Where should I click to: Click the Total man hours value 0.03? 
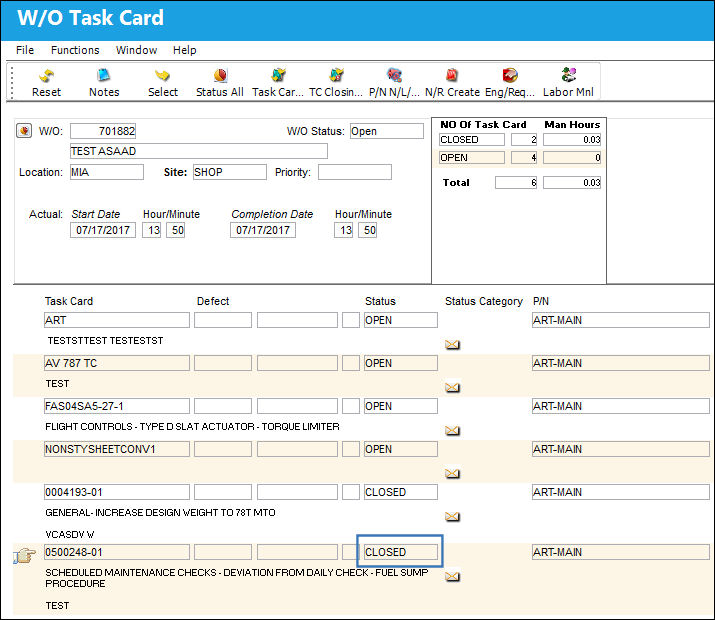pos(572,183)
